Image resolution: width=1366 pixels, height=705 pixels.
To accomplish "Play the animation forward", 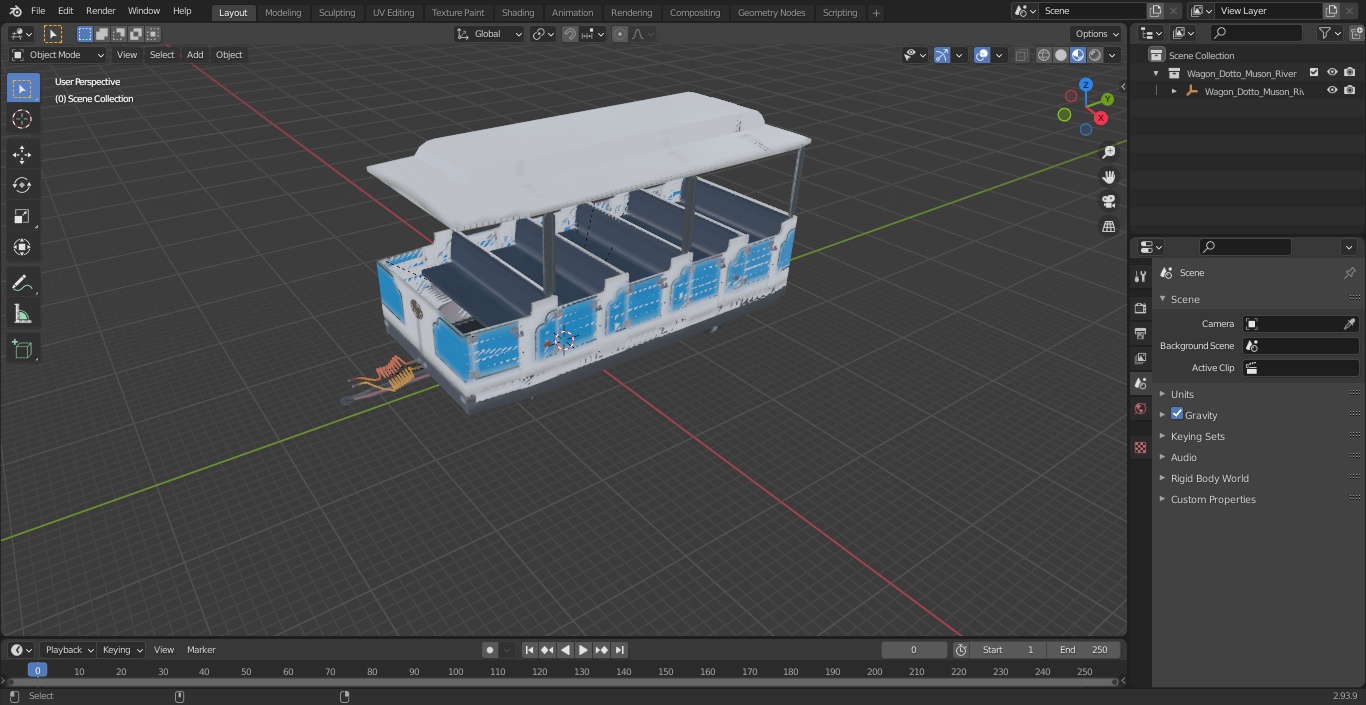I will [583, 650].
